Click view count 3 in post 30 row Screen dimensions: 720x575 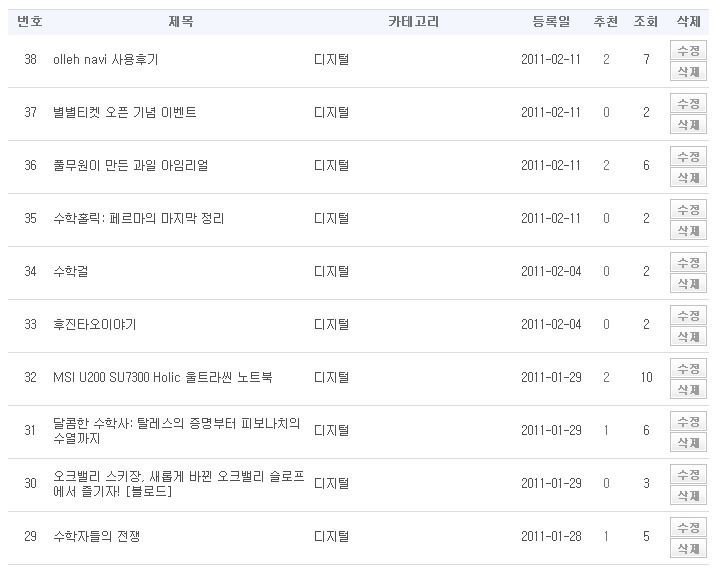point(646,483)
